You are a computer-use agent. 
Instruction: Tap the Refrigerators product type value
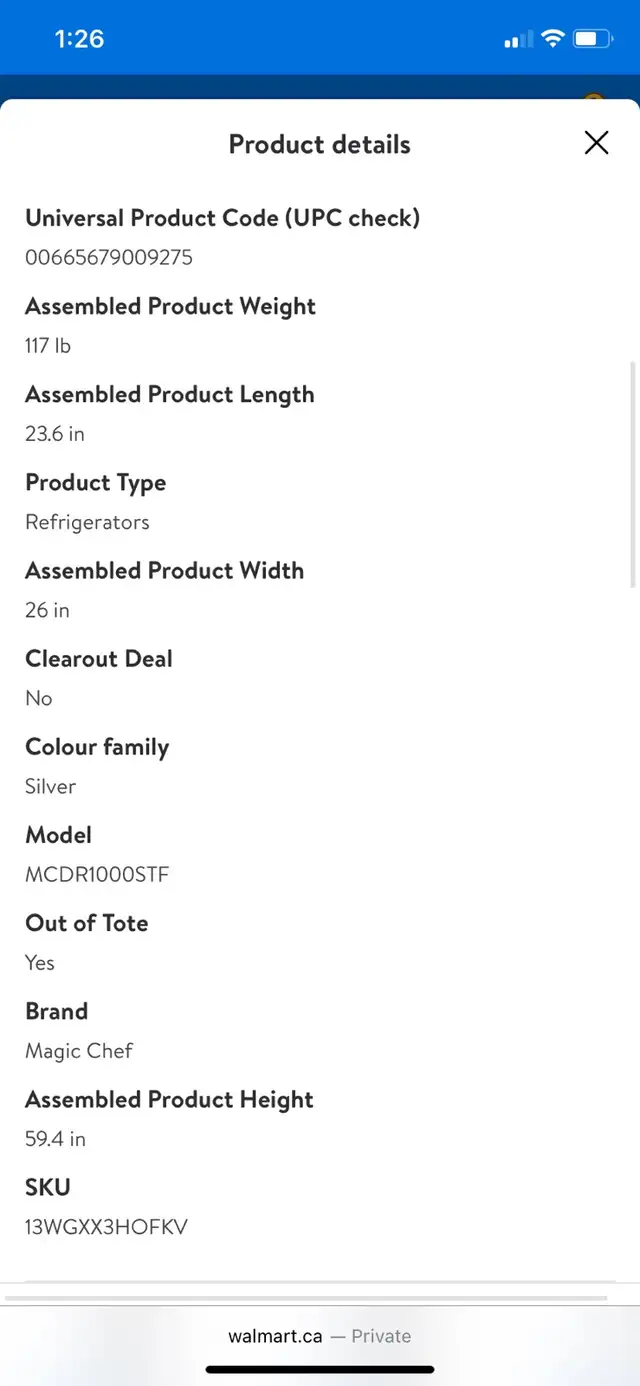[x=87, y=522]
